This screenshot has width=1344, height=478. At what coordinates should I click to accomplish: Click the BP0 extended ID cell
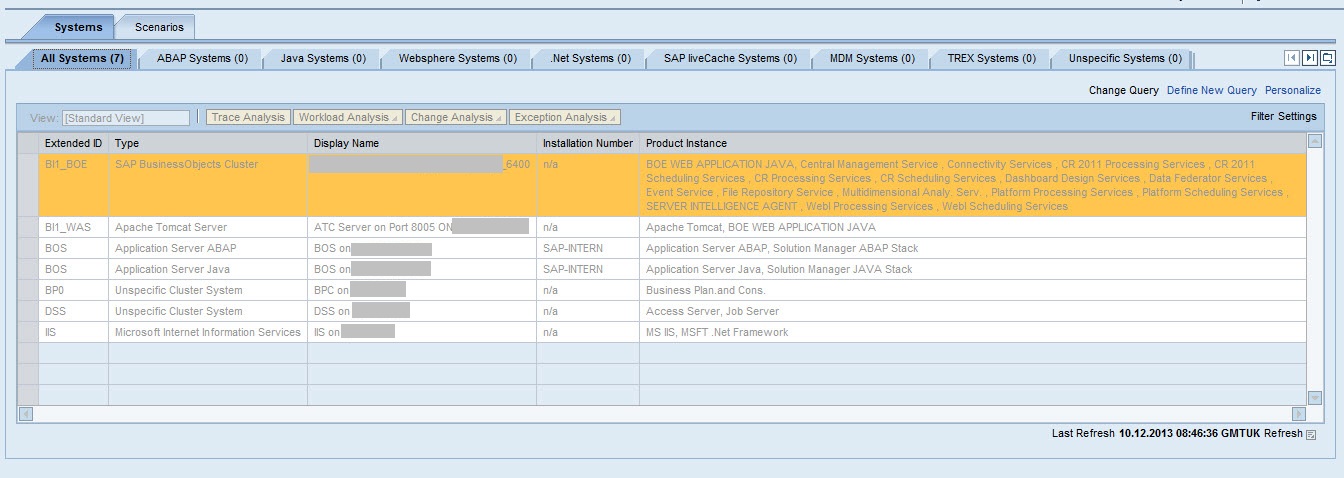[x=73, y=290]
